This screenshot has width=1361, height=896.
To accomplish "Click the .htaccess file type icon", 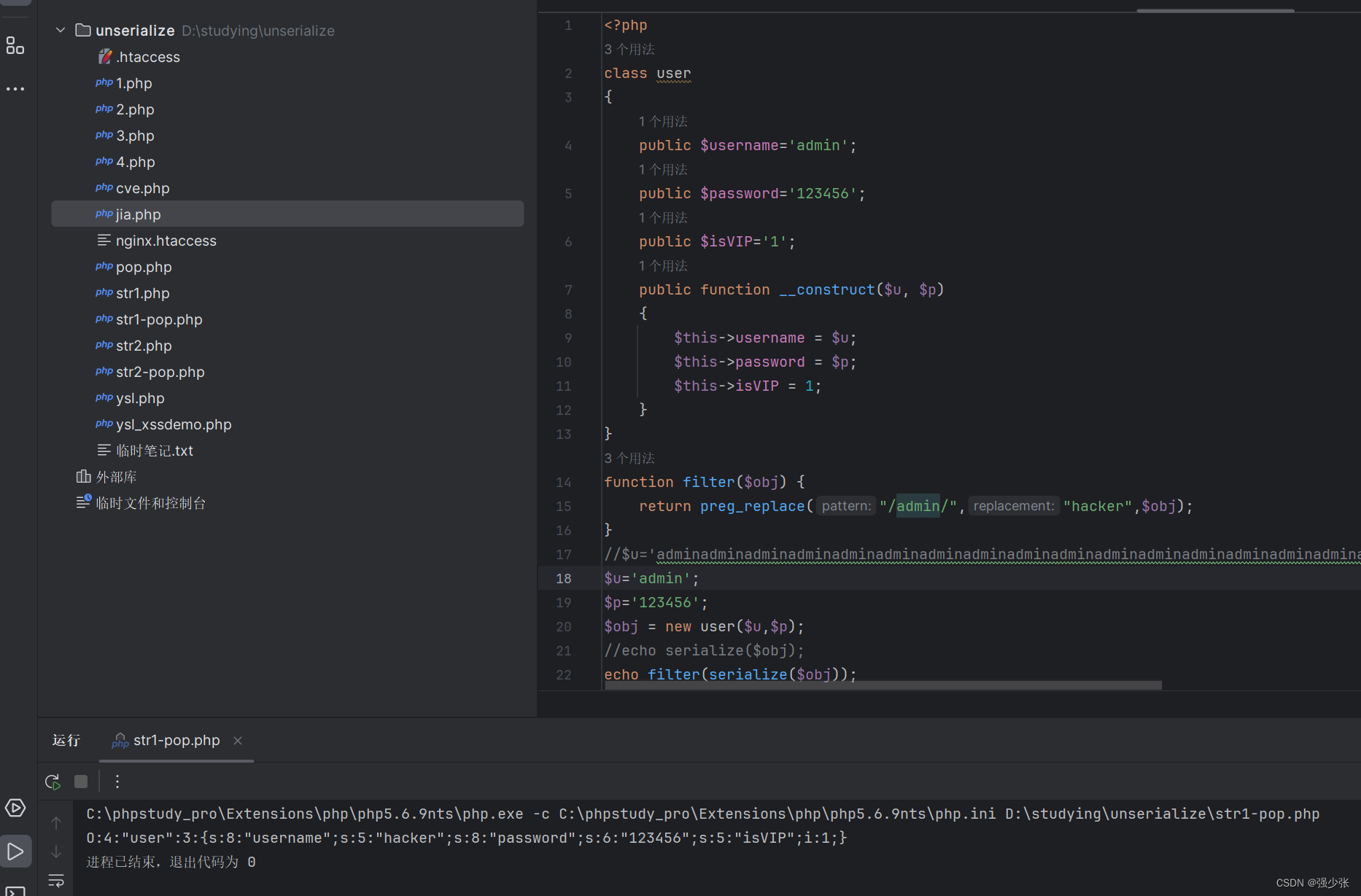I will pyautogui.click(x=105, y=56).
